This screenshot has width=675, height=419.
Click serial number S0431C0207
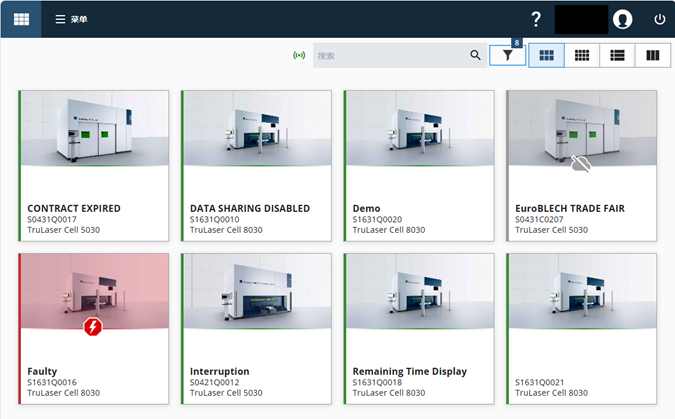(x=539, y=220)
